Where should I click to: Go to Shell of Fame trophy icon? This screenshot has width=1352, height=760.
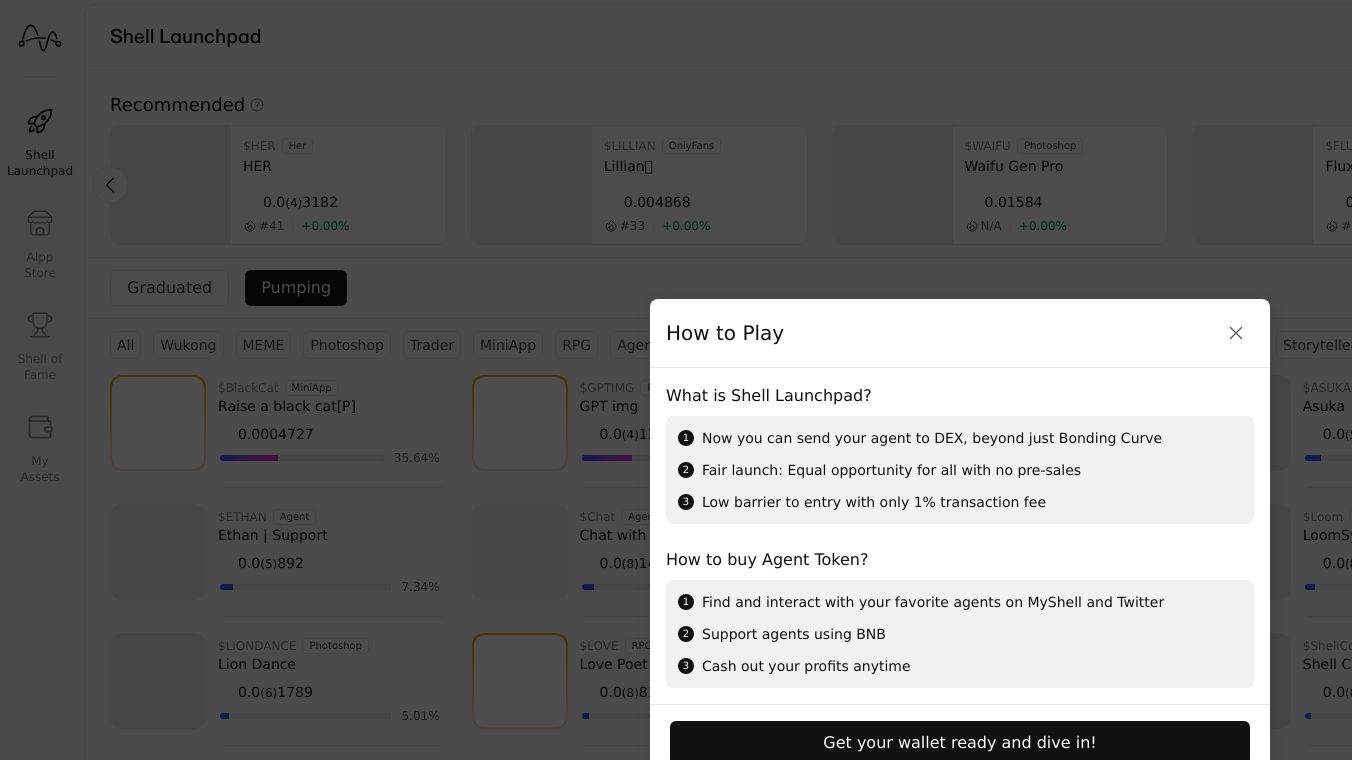40,325
